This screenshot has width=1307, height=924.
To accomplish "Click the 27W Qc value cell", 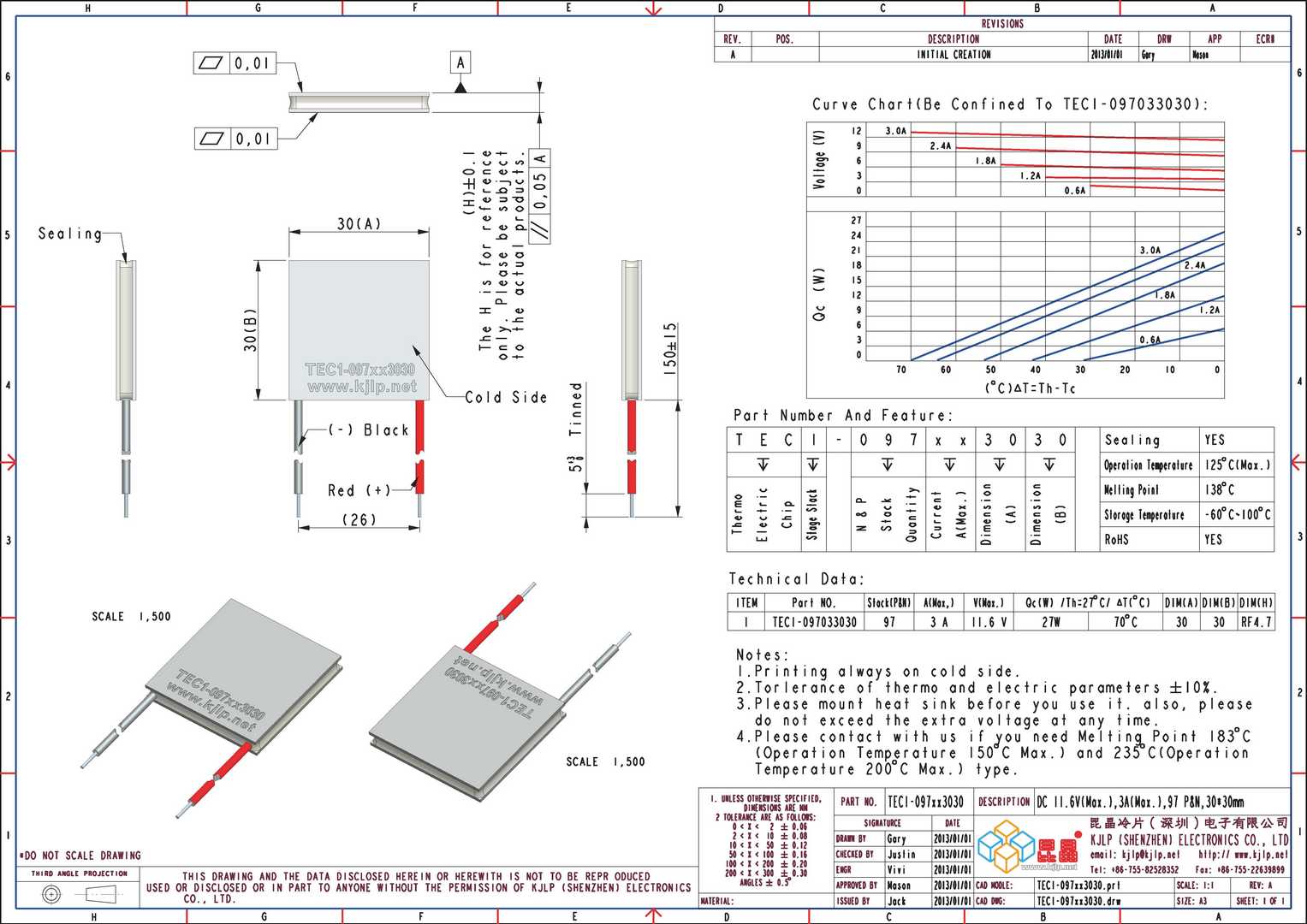I will click(x=1050, y=622).
